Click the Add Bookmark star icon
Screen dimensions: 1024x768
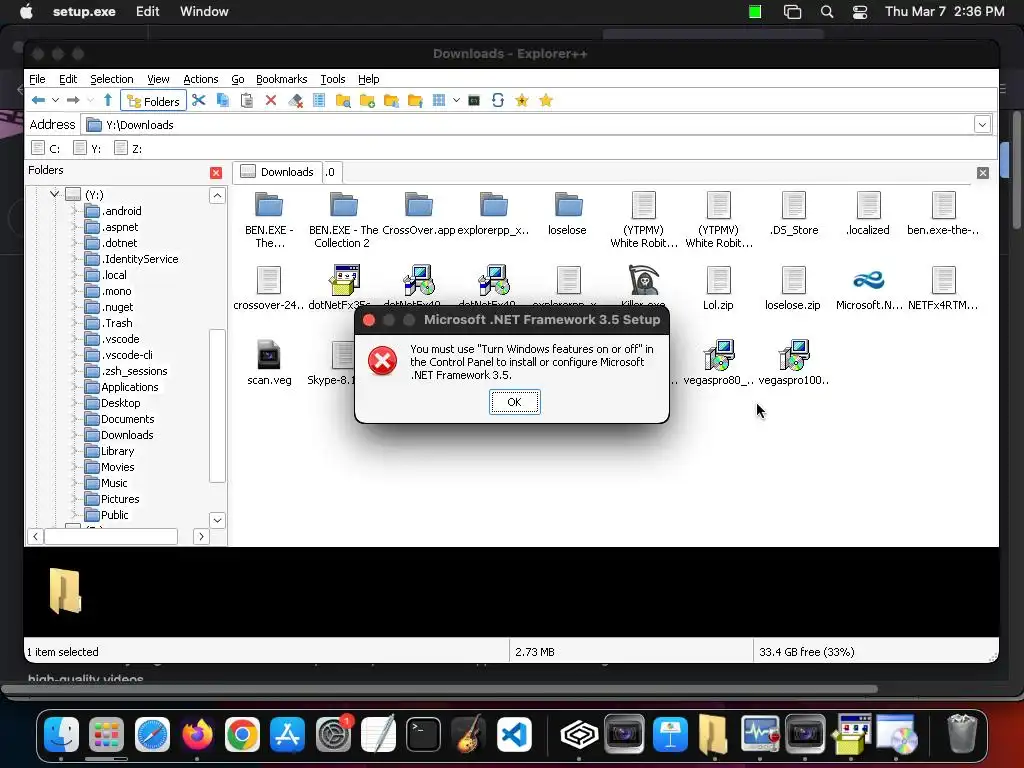point(522,101)
